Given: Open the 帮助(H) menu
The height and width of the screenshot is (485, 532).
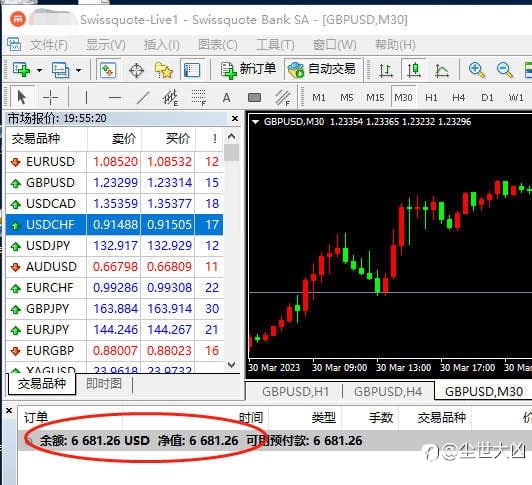Looking at the screenshot, I should (395, 45).
